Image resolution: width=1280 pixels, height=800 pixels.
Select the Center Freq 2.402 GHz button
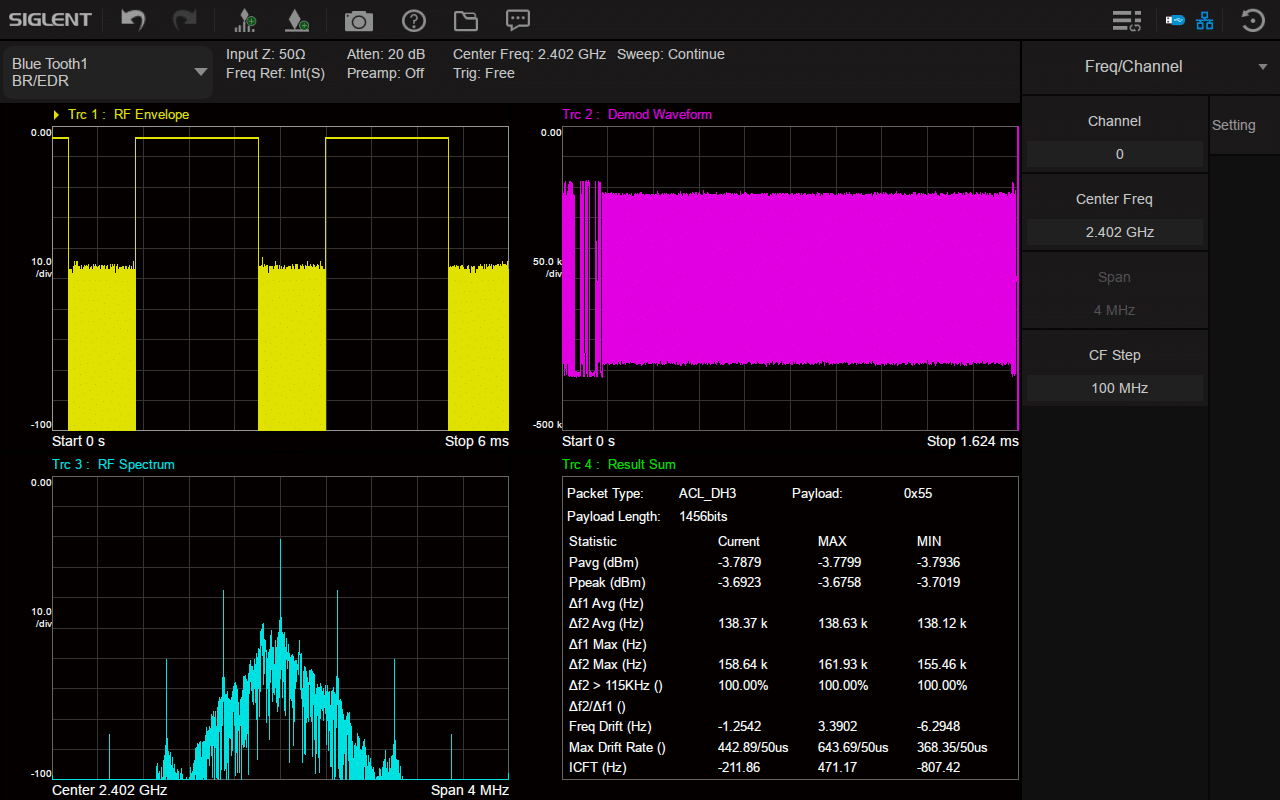point(1115,214)
